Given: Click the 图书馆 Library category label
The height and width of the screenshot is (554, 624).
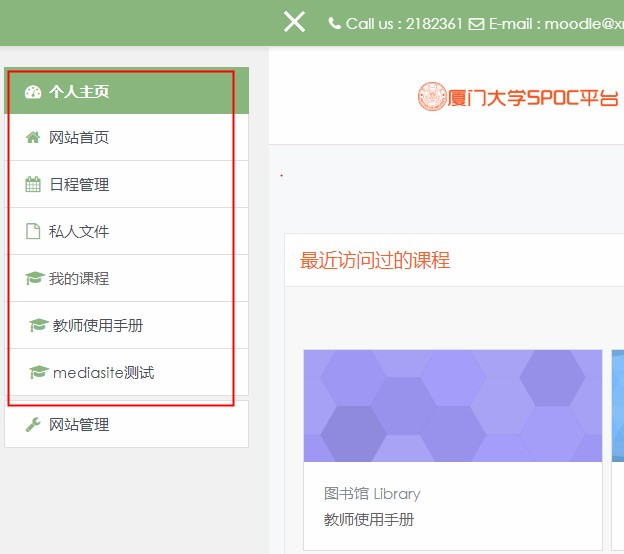Looking at the screenshot, I should [x=372, y=494].
